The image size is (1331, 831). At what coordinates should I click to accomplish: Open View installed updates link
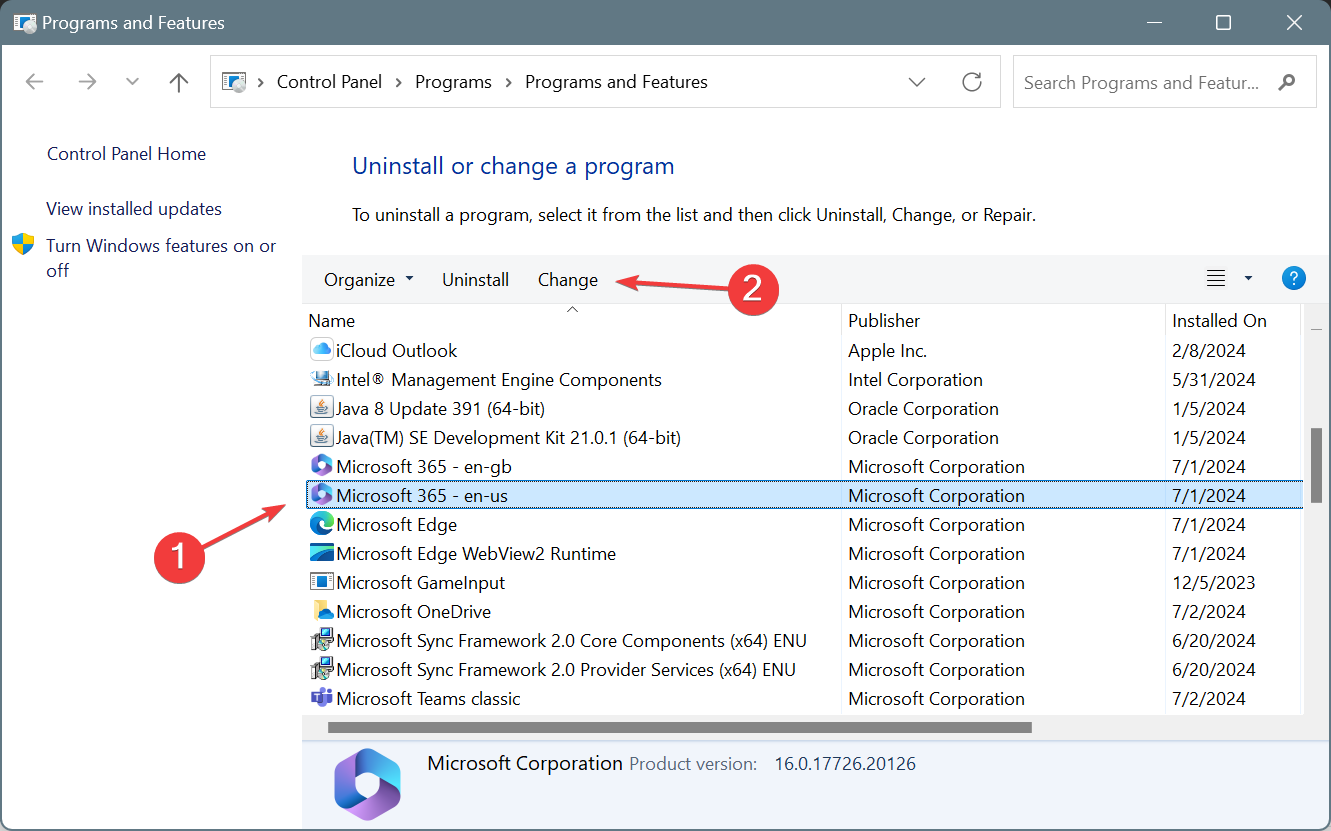(x=134, y=209)
